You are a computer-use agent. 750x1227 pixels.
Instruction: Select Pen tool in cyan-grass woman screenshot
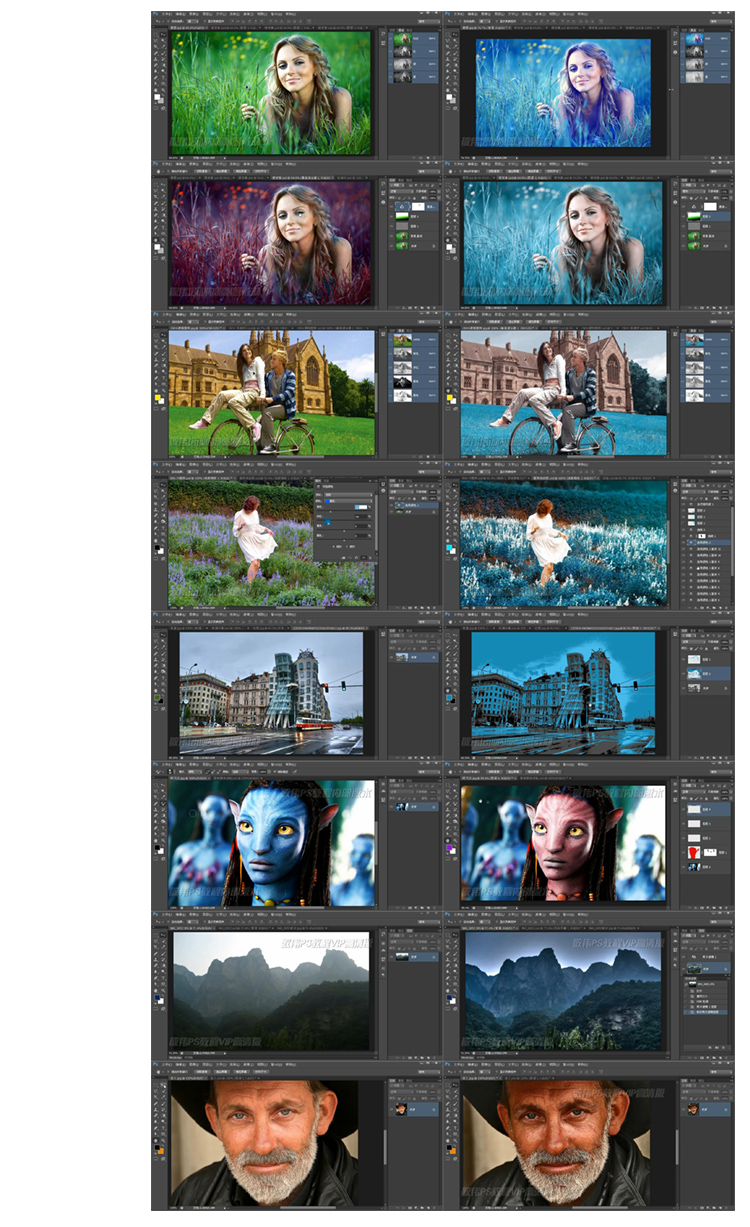pos(446,227)
